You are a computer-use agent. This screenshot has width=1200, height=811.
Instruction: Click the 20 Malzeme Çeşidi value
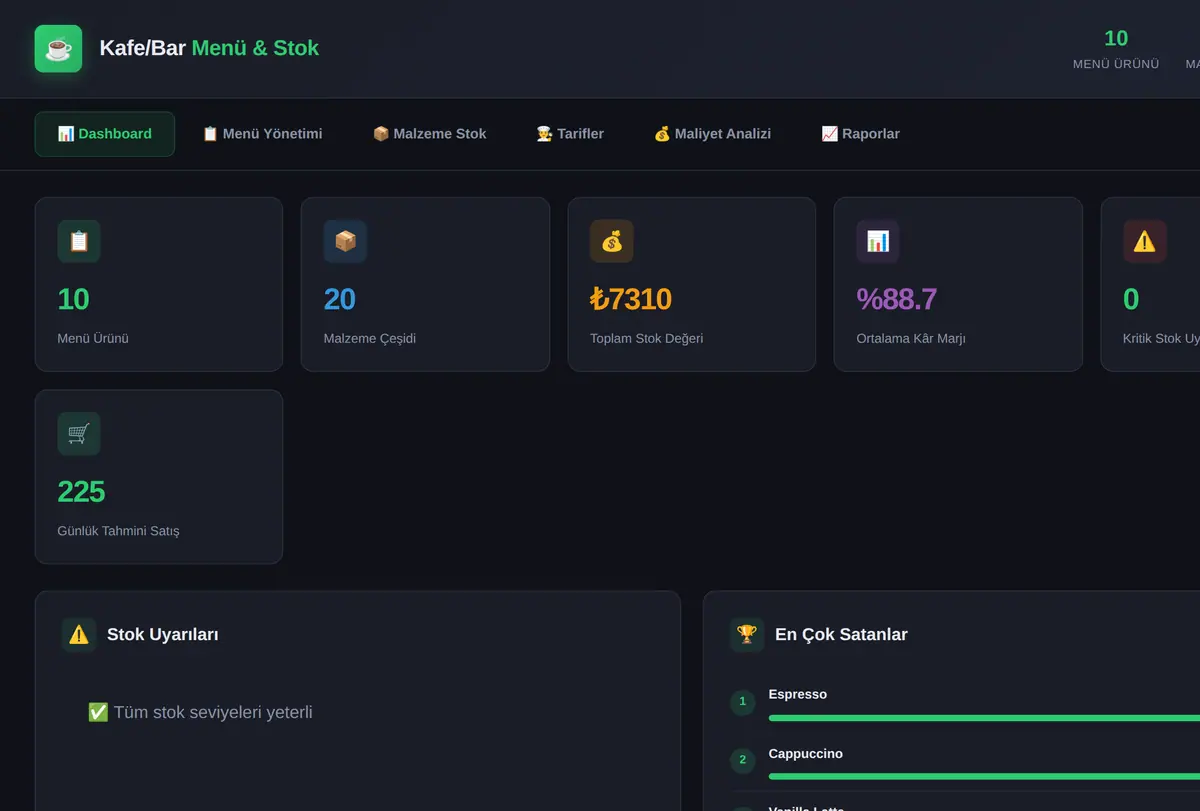pyautogui.click(x=340, y=299)
